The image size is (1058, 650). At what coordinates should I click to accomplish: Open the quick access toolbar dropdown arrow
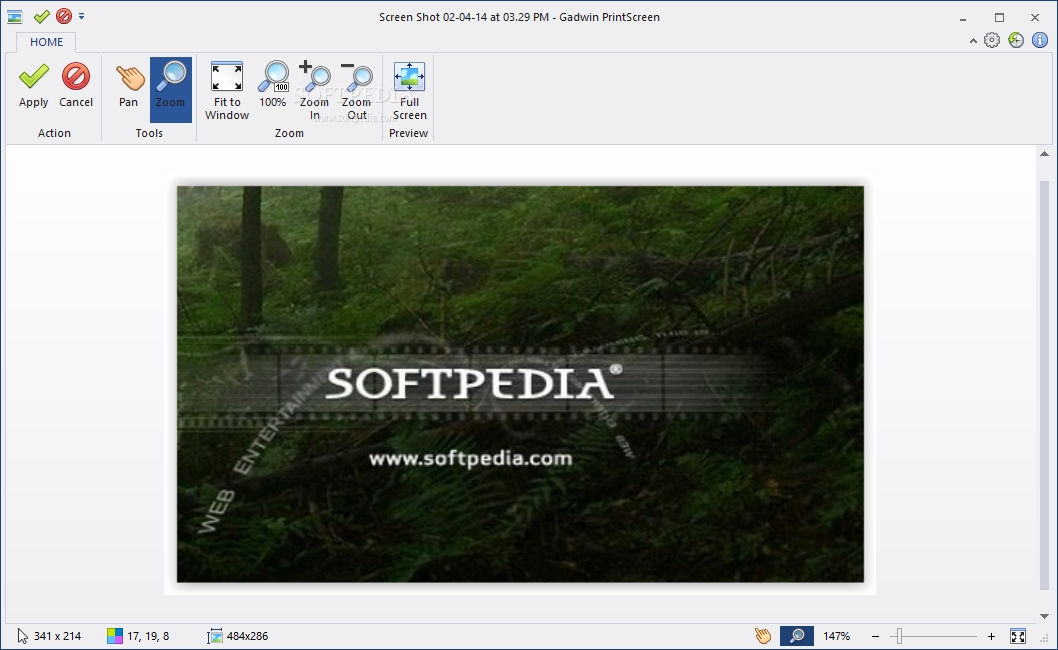coord(81,16)
